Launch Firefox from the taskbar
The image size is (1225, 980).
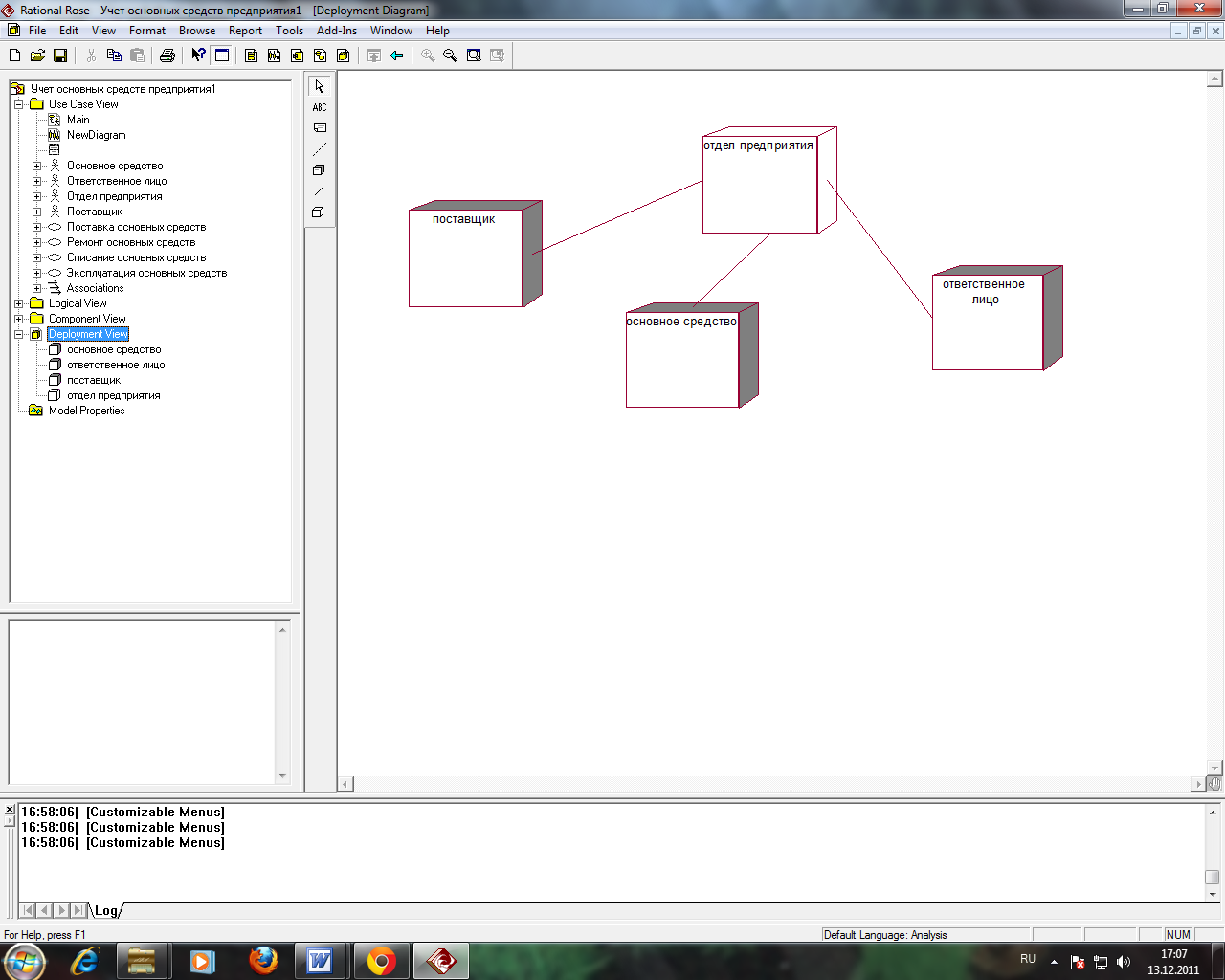pyautogui.click(x=263, y=961)
